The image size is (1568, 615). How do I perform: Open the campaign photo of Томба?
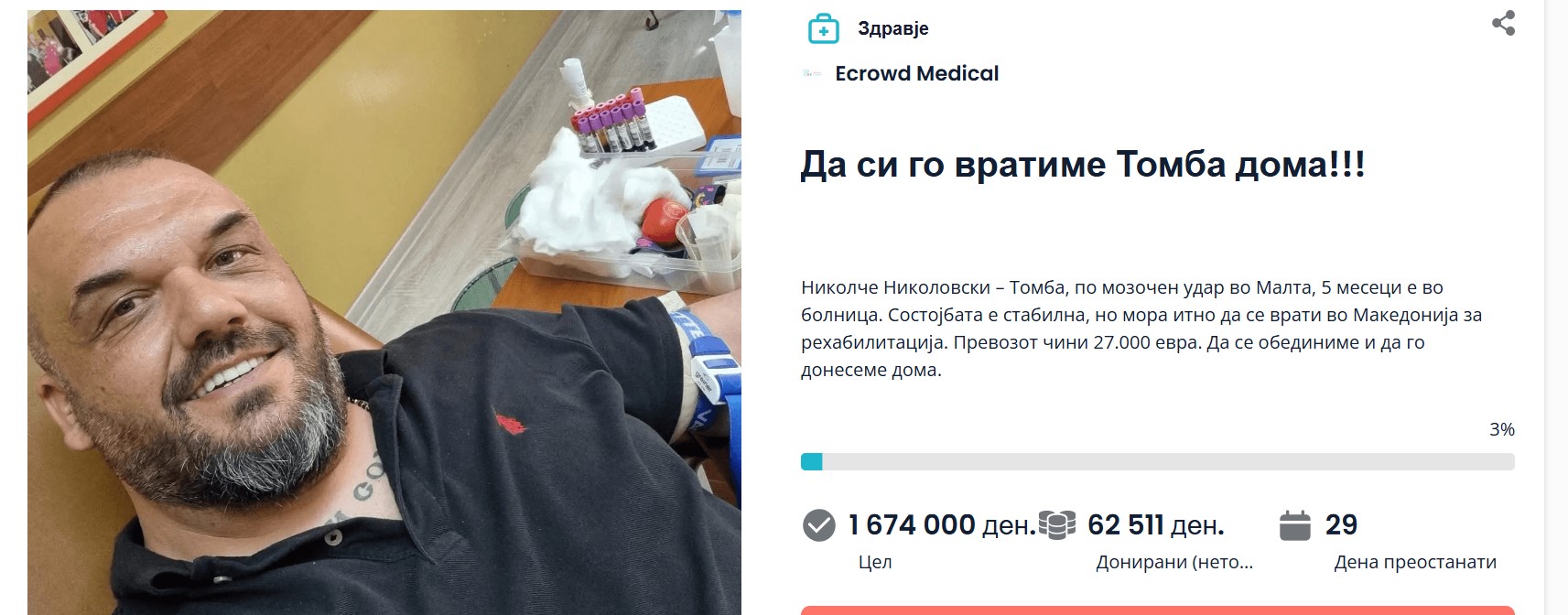[384, 312]
